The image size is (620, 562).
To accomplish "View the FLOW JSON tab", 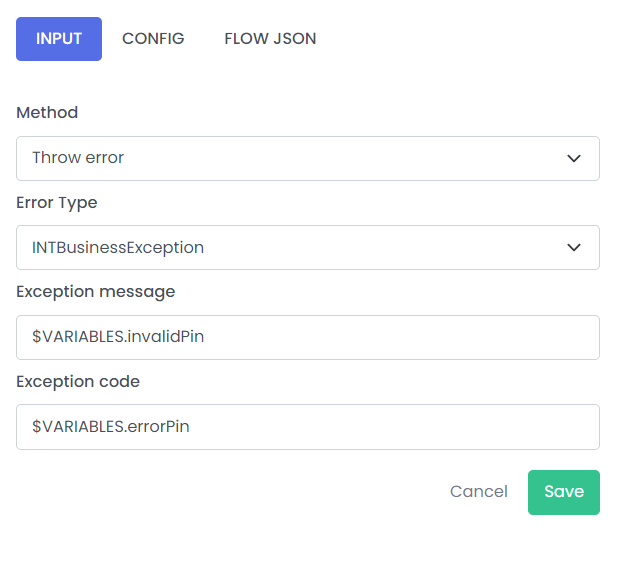I will click(270, 39).
